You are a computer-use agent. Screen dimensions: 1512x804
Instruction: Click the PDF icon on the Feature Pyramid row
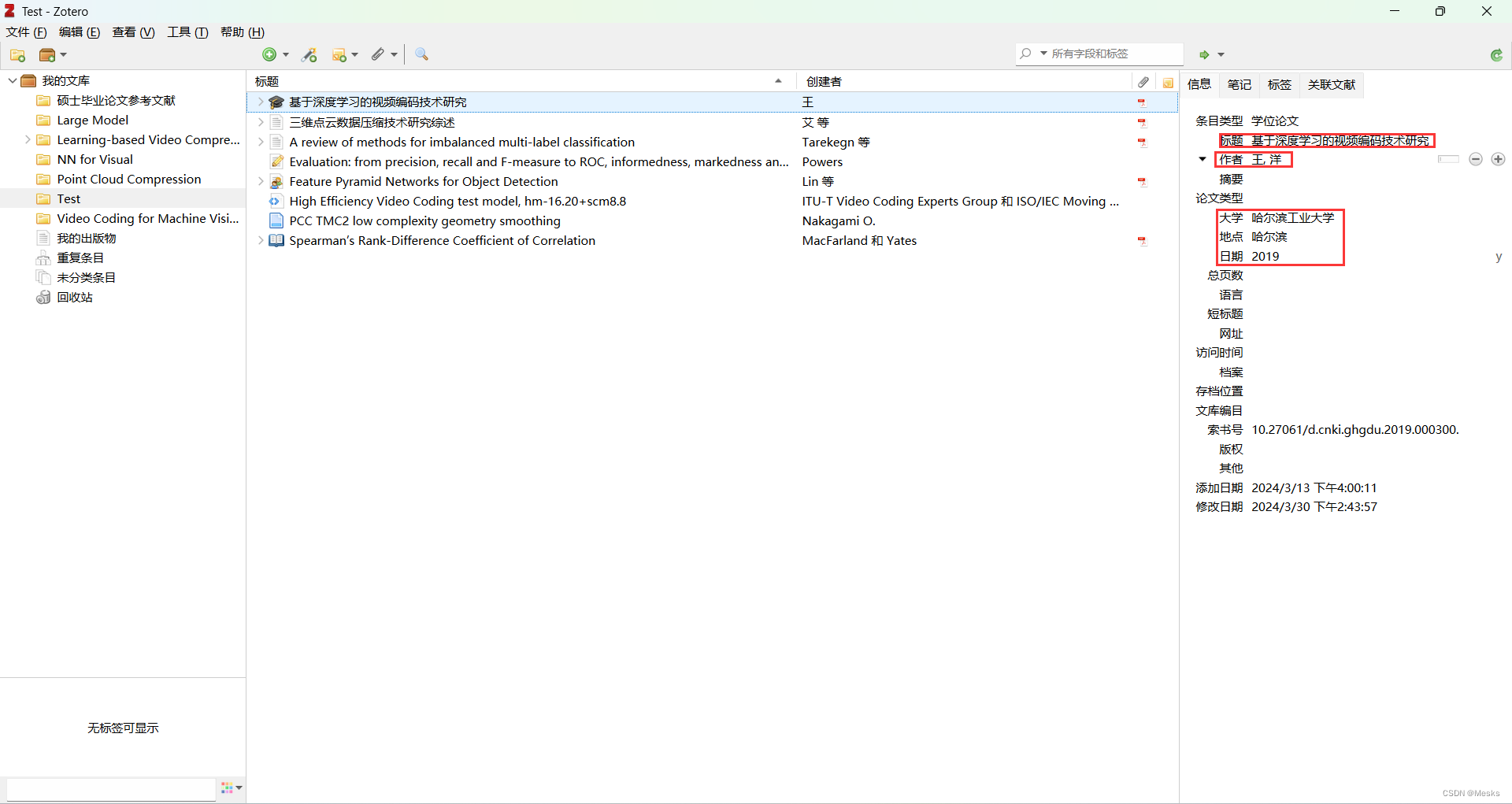(1141, 182)
